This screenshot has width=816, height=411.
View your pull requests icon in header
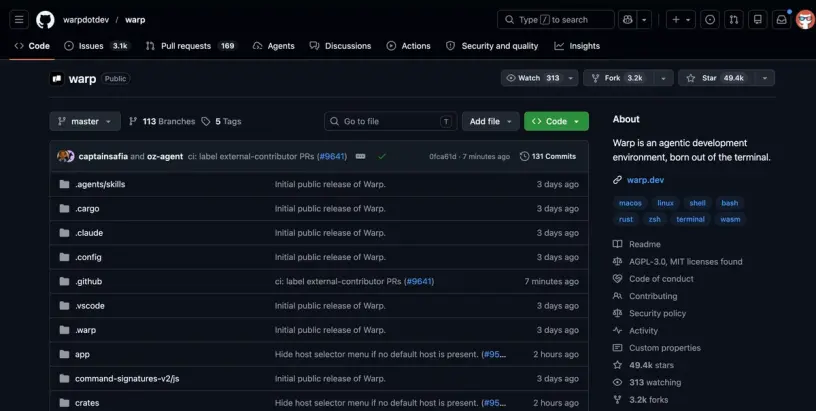coord(734,20)
